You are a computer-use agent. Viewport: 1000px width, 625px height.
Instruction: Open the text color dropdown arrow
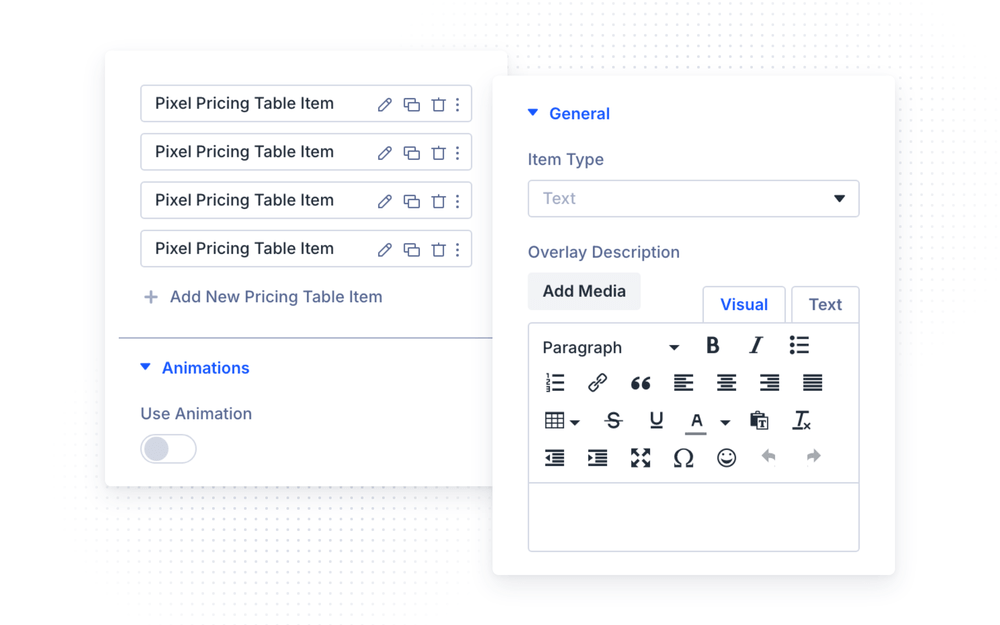click(725, 422)
